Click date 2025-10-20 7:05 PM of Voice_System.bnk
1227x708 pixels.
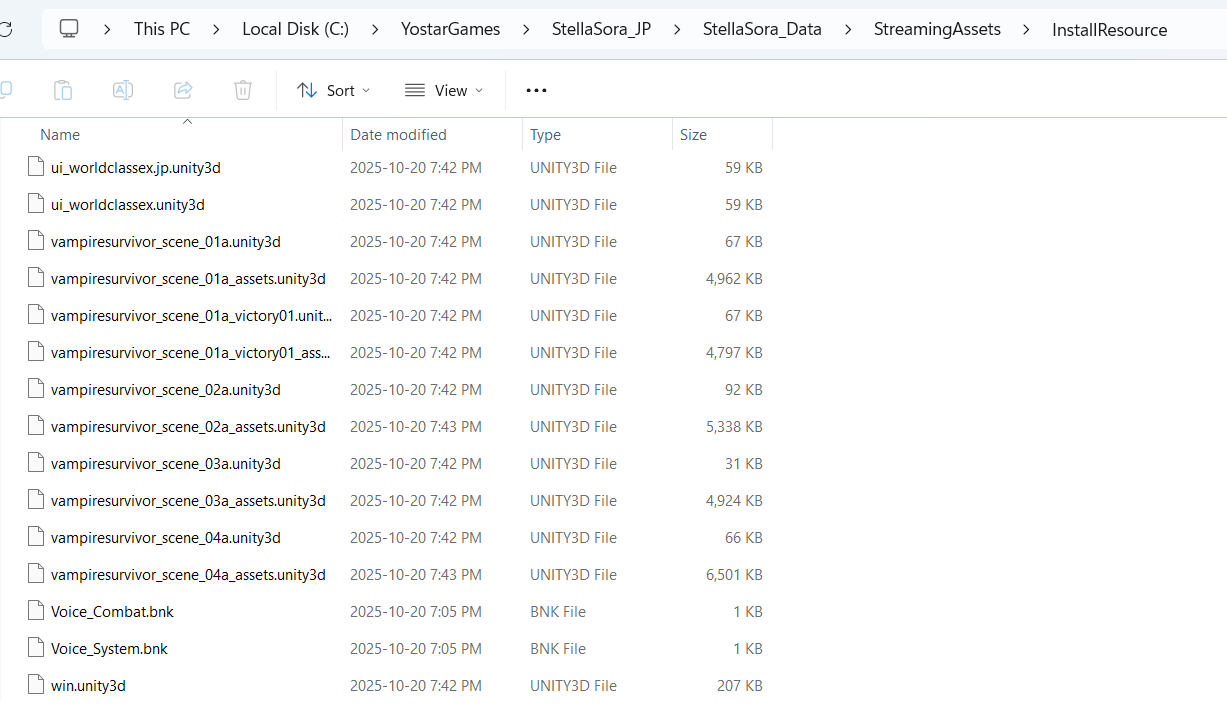tap(416, 648)
